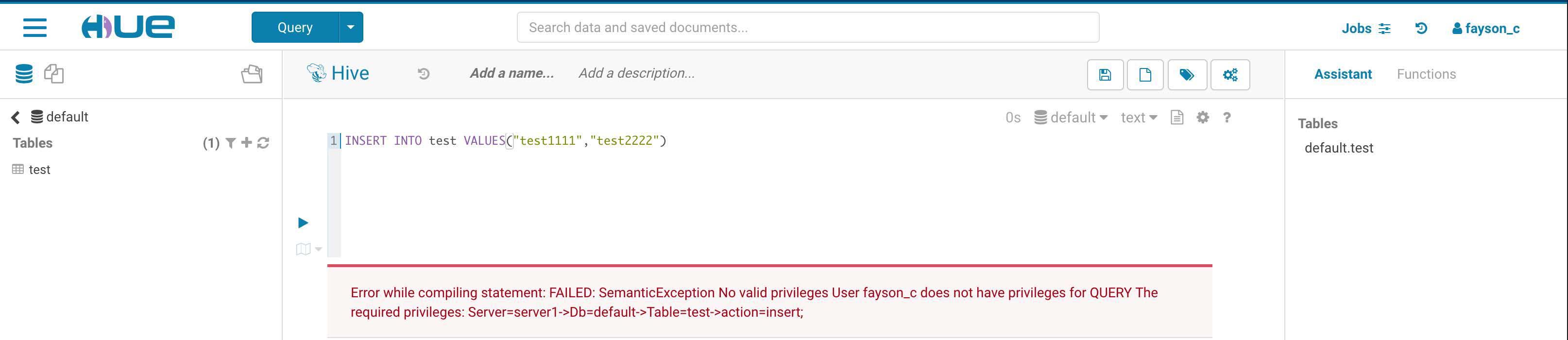Refresh the tables list

click(263, 143)
